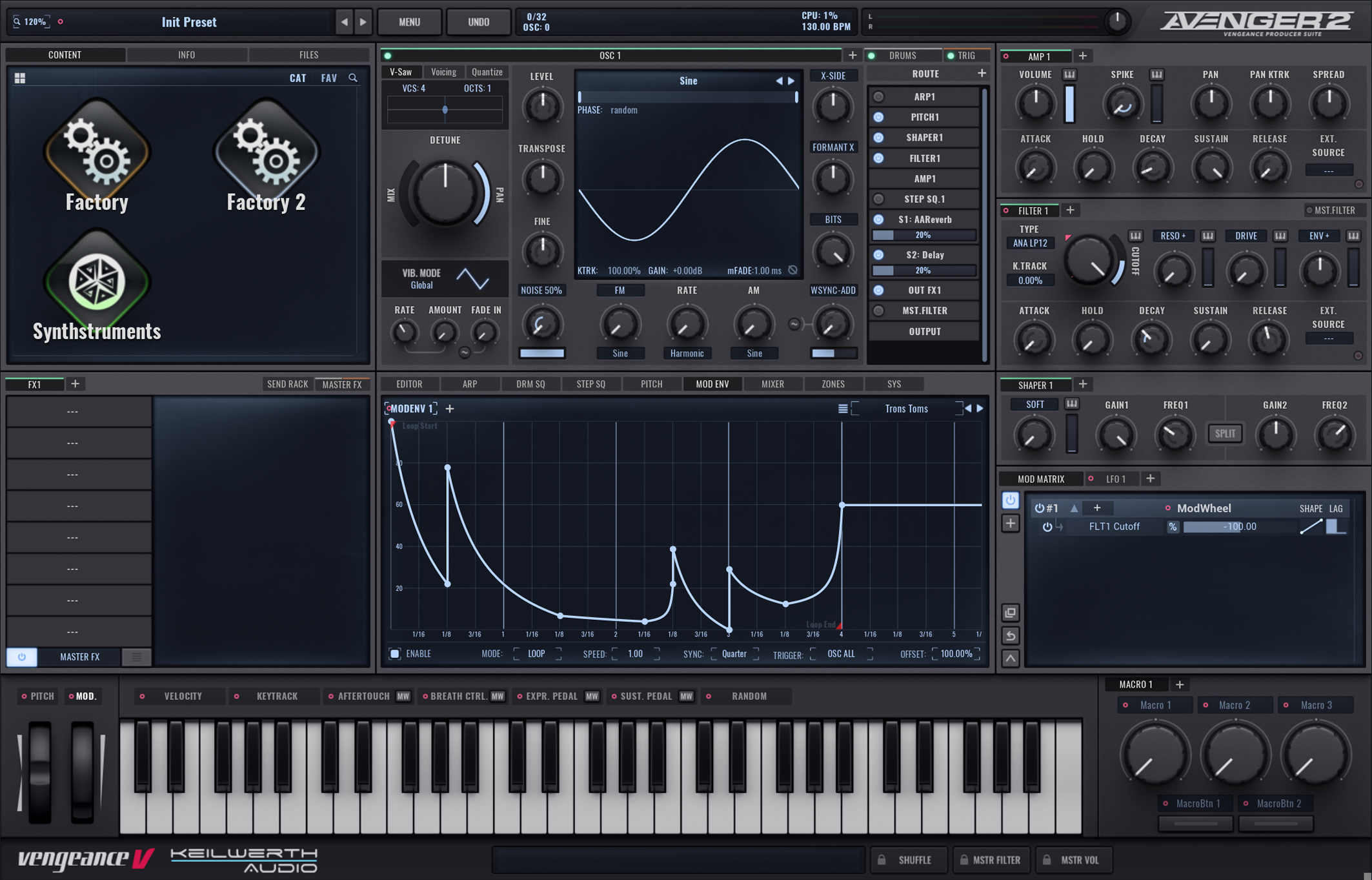Click the SPLIT button in Shaper

1224,434
